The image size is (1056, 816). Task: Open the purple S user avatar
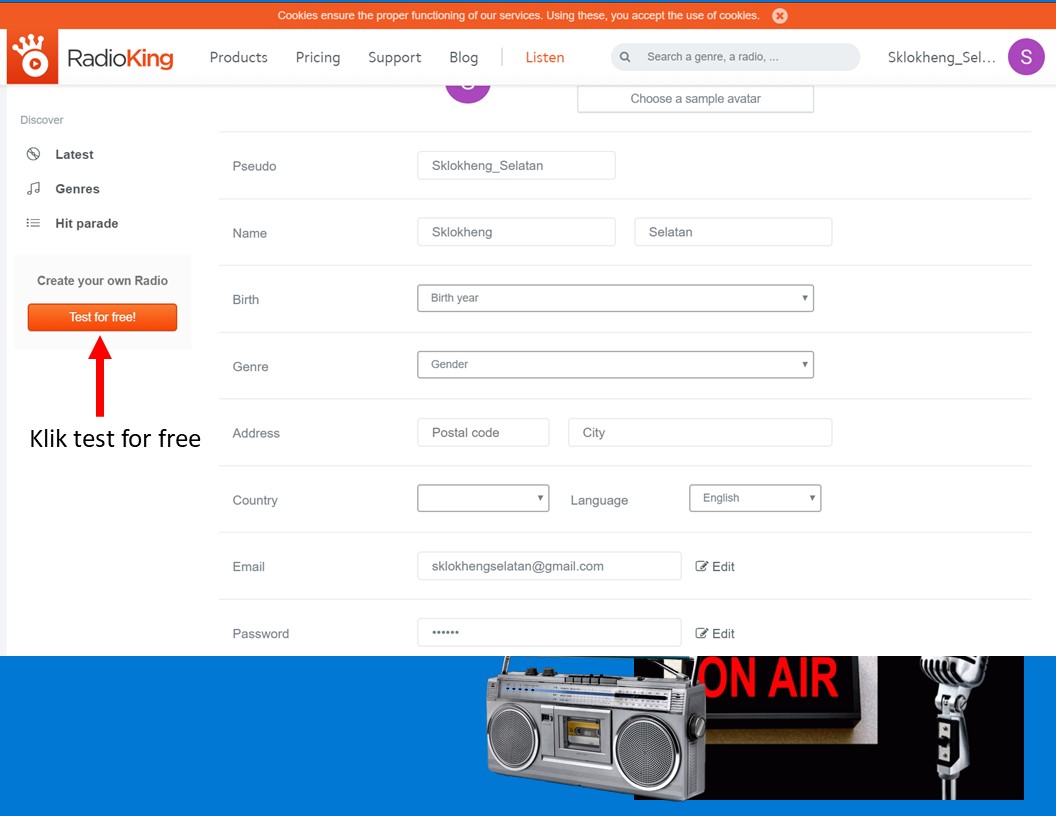(x=1026, y=57)
